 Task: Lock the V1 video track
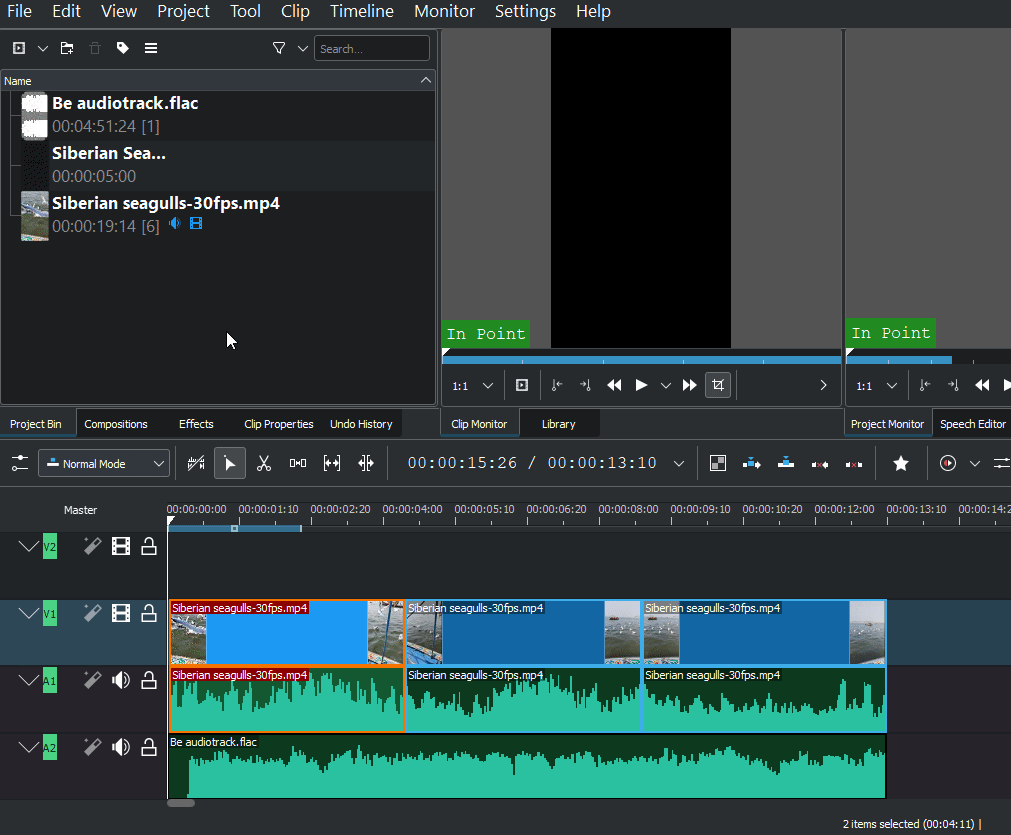(149, 613)
